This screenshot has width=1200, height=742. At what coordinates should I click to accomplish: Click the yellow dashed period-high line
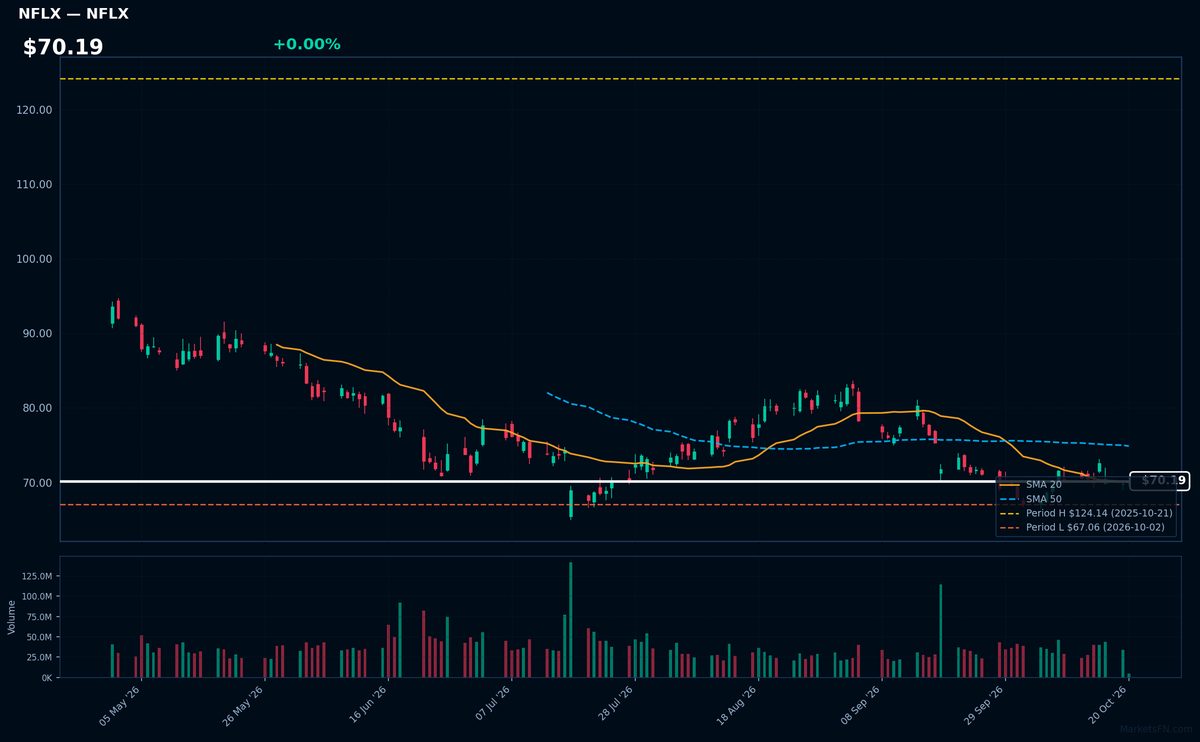coord(620,79)
